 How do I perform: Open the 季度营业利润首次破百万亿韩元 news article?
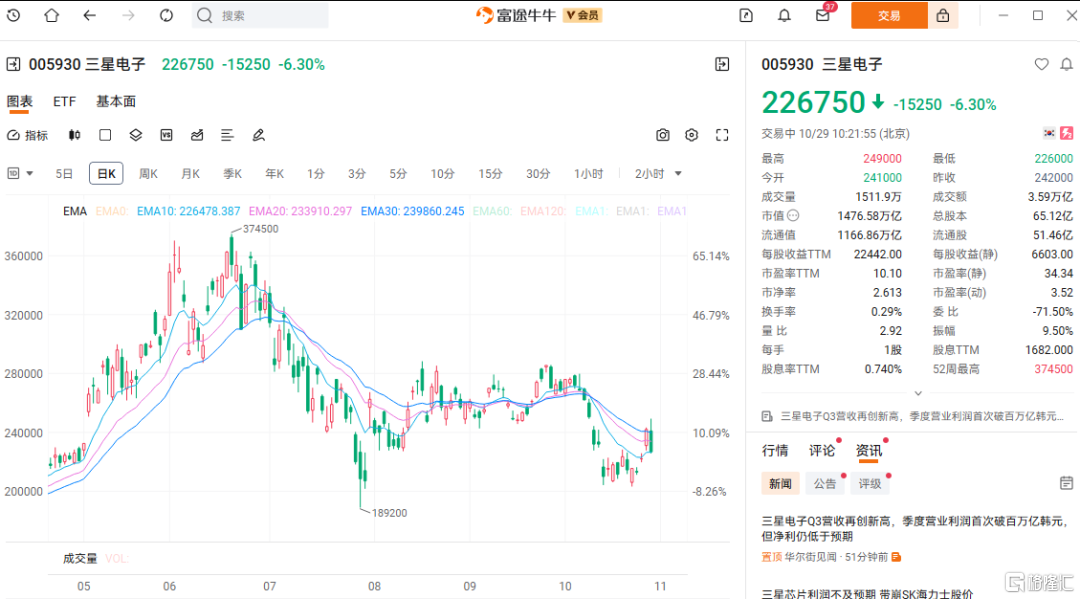point(916,529)
